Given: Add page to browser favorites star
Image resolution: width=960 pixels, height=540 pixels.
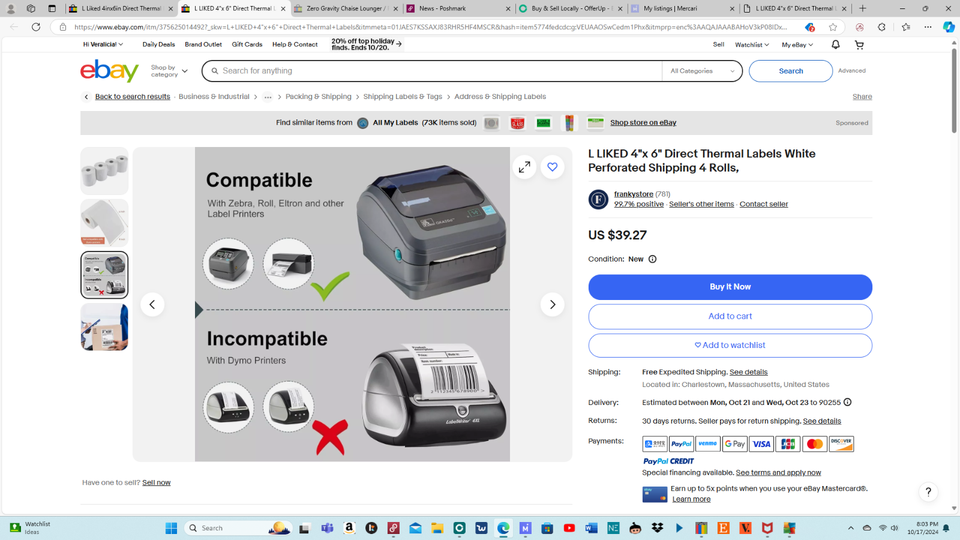Looking at the screenshot, I should pos(833,27).
